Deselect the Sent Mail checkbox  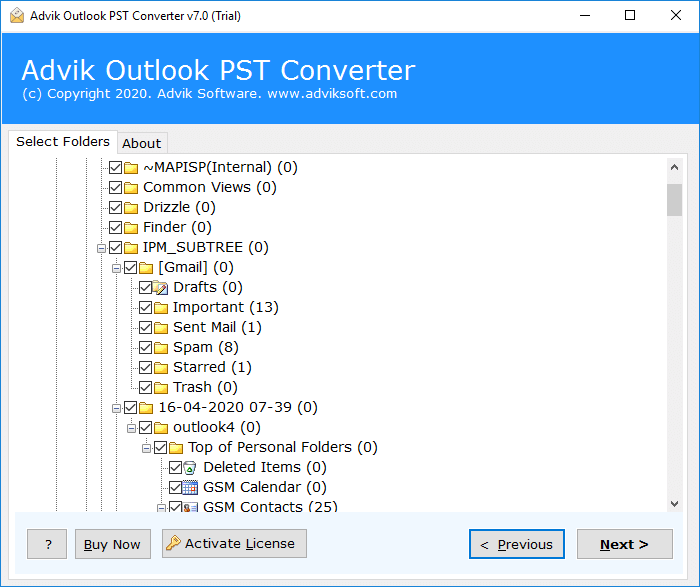[146, 328]
